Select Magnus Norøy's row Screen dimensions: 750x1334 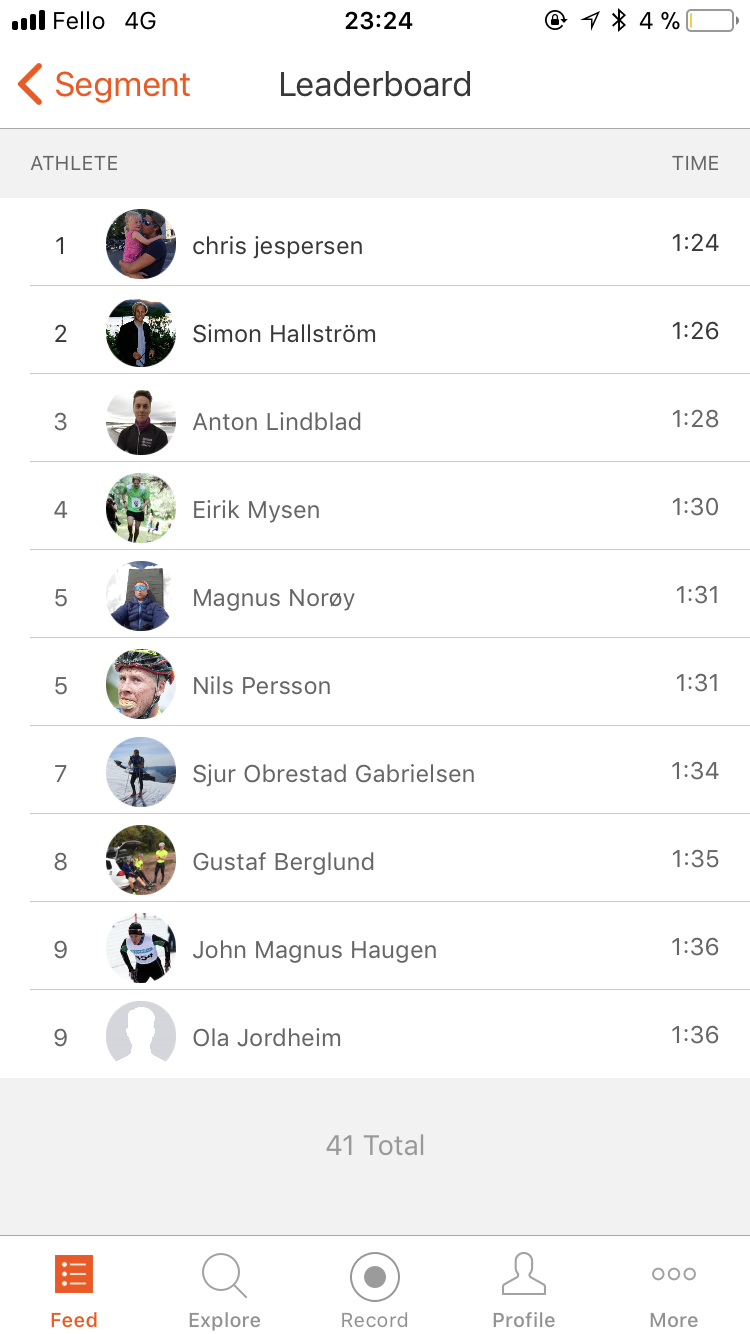[375, 596]
